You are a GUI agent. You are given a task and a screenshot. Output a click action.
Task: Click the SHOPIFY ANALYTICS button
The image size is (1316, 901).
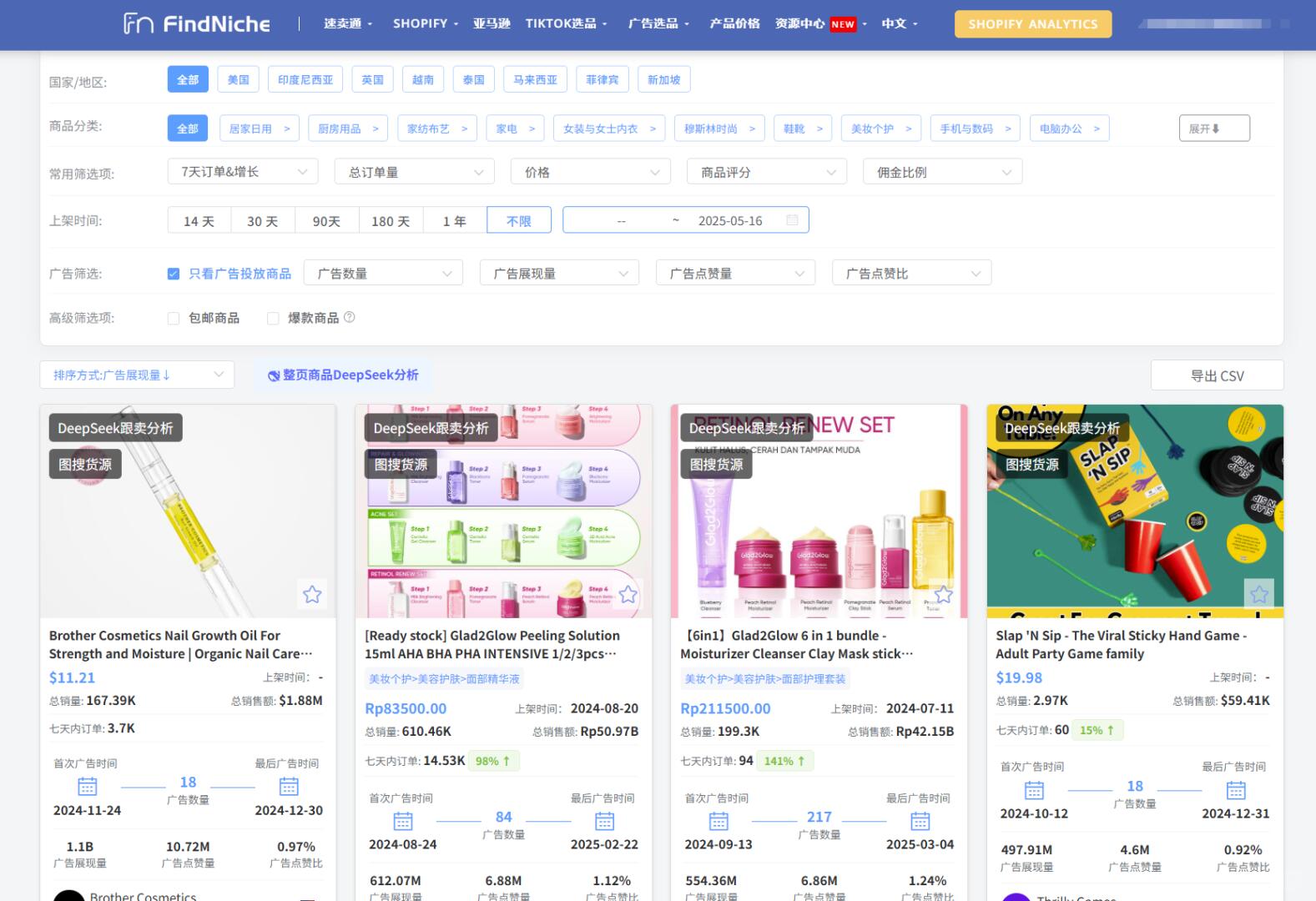point(1033,24)
